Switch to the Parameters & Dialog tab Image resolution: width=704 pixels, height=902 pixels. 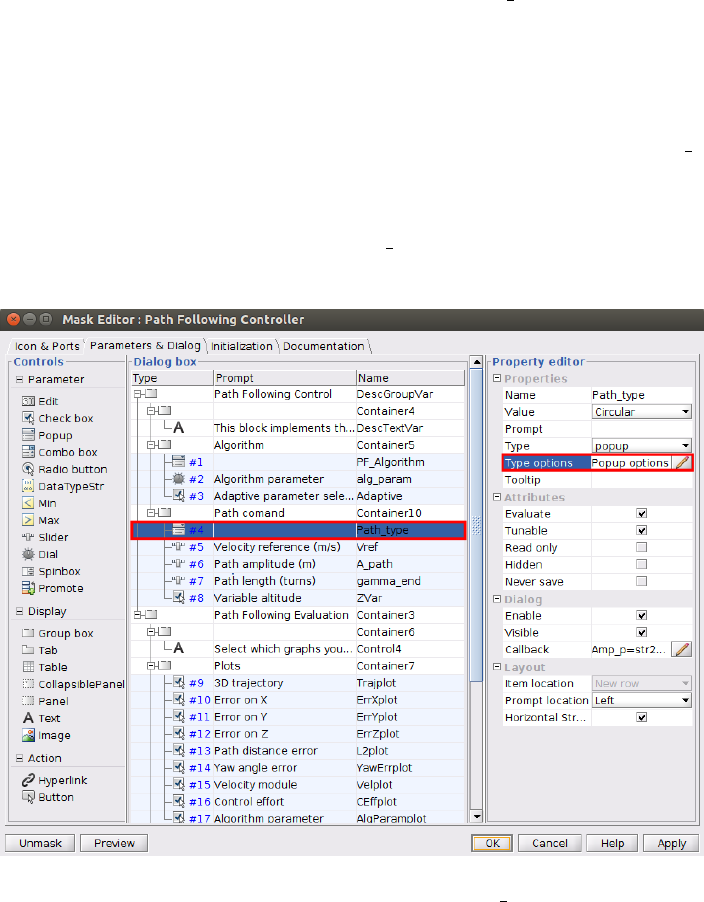coord(145,345)
